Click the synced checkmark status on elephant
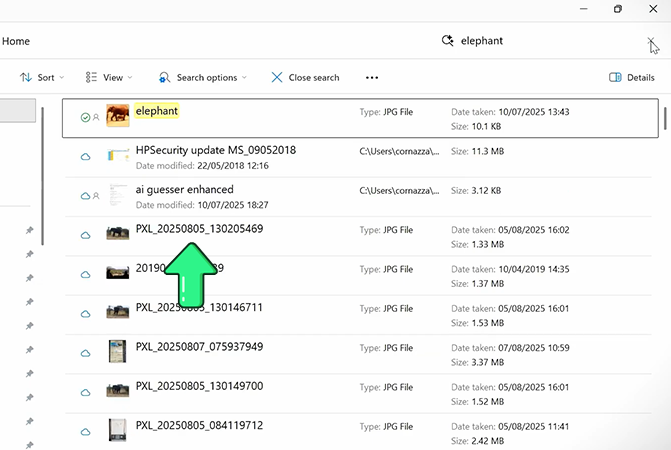 pos(86,117)
